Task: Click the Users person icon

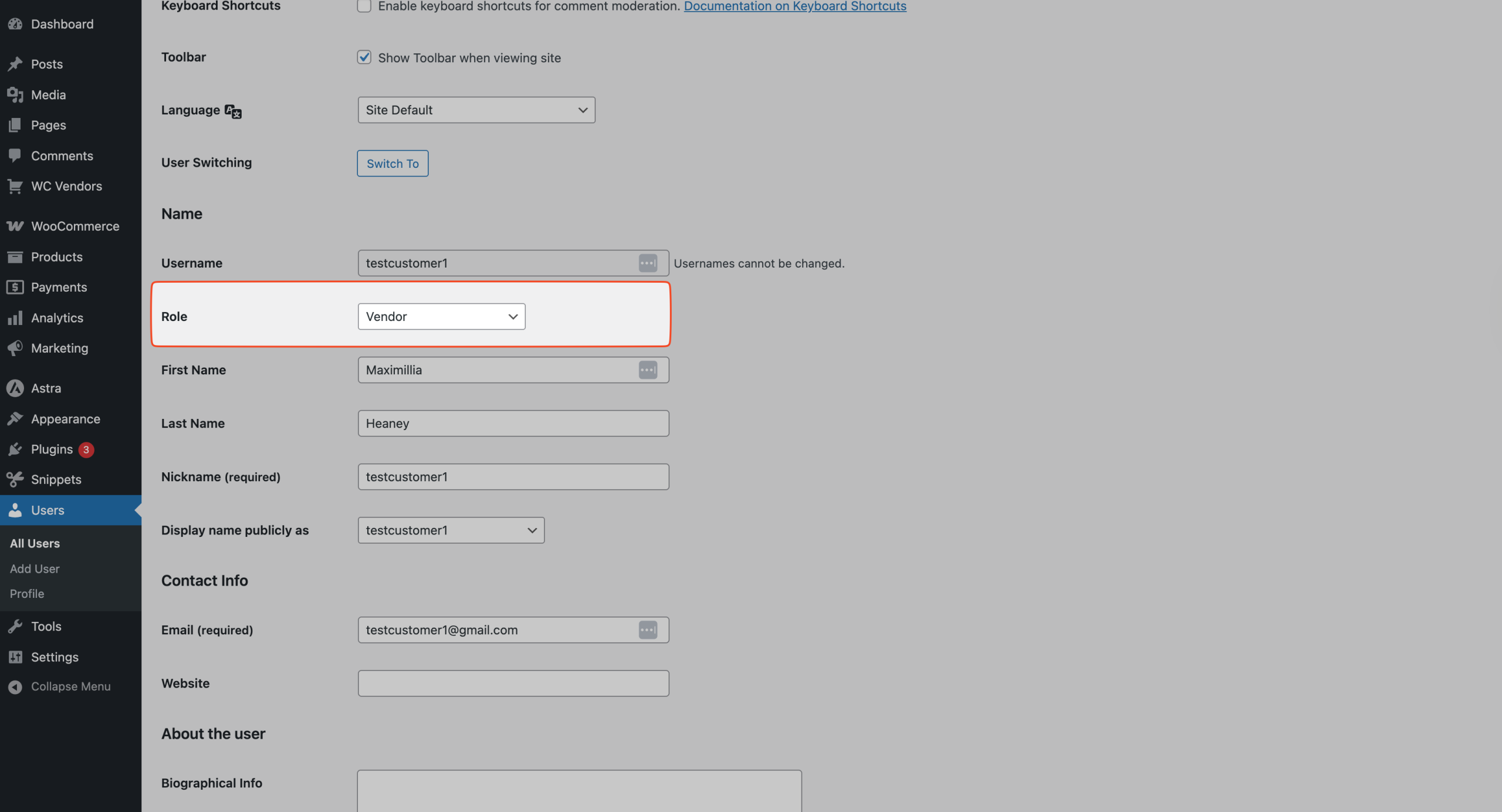Action: tap(15, 510)
